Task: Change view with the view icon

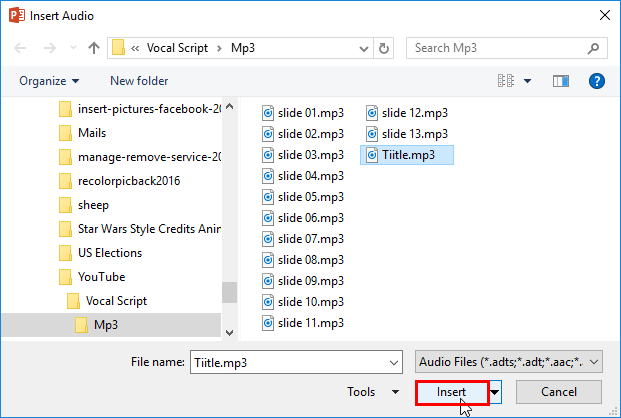Action: [506, 81]
